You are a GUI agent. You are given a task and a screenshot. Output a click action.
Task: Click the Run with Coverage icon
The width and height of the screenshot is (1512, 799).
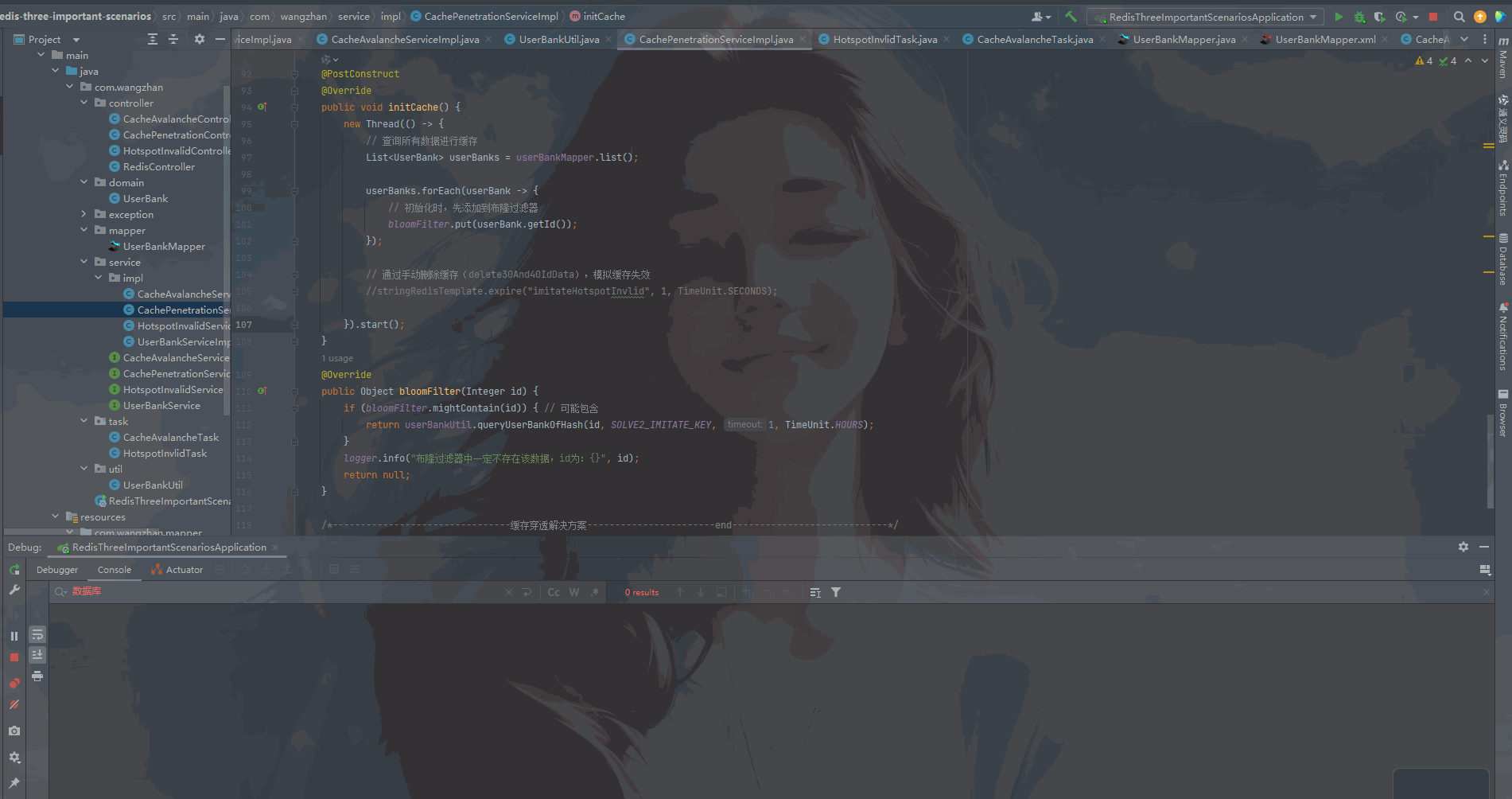point(1380,17)
